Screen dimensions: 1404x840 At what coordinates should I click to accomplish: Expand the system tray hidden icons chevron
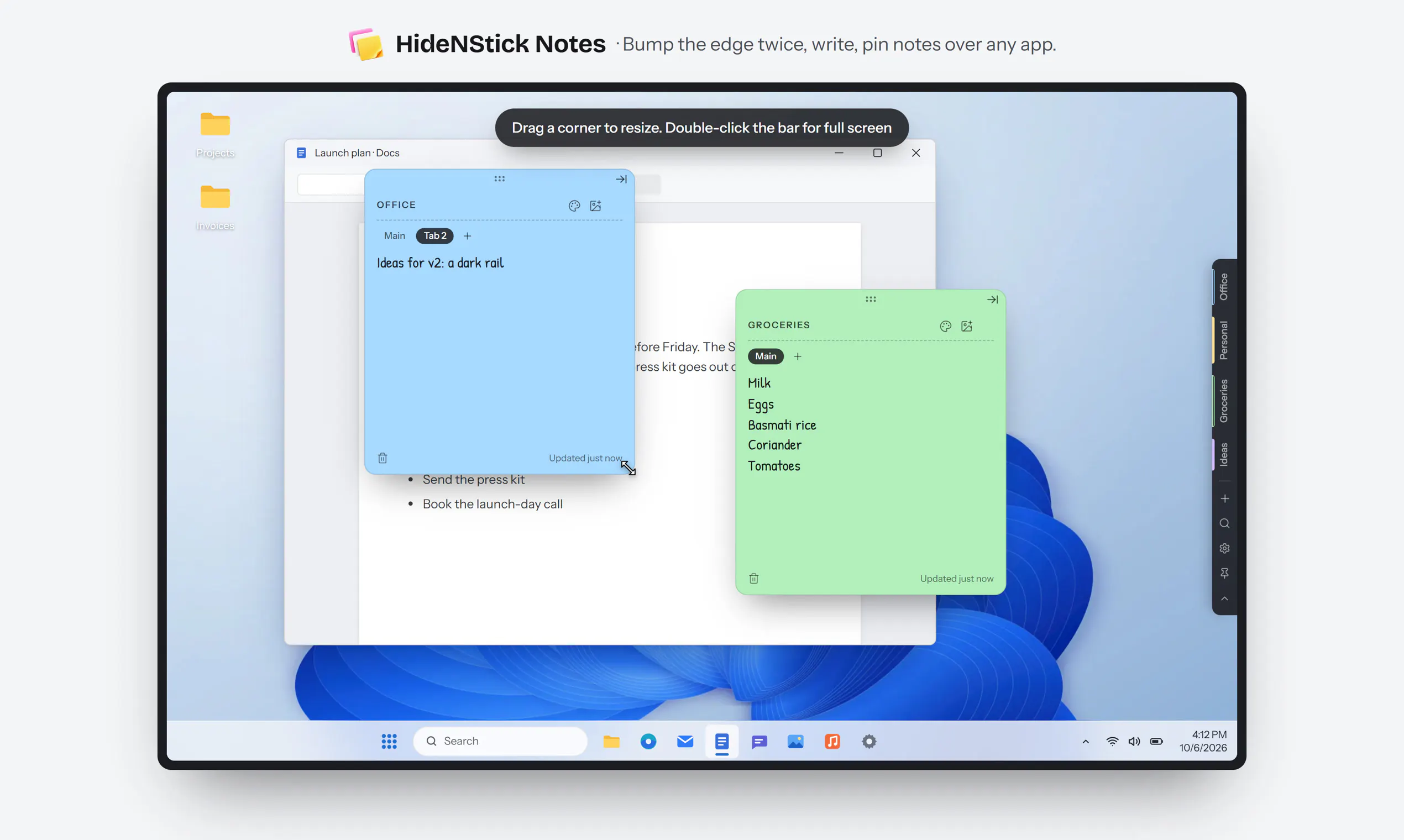coord(1085,742)
